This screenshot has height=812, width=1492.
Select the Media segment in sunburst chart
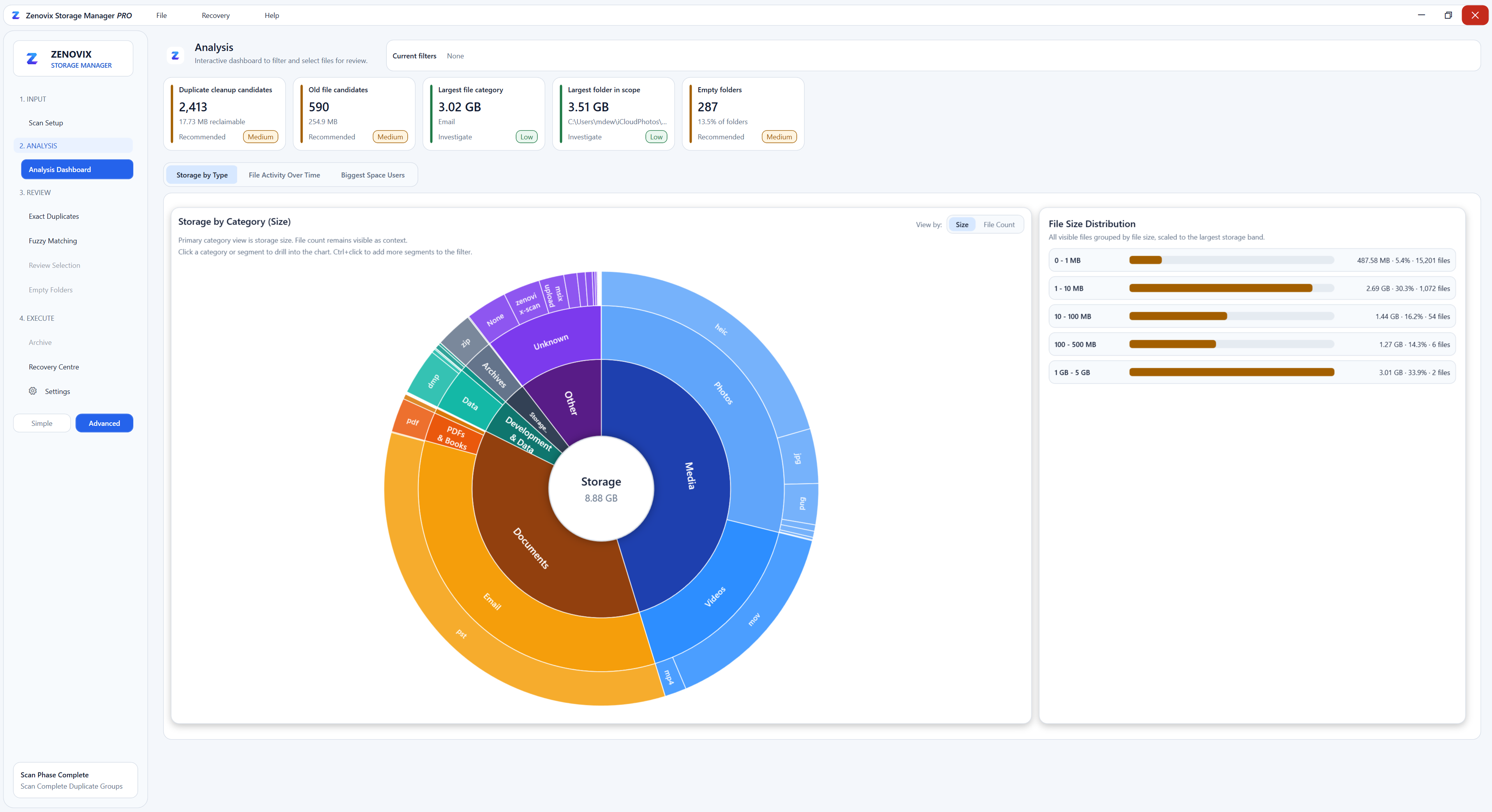coord(689,476)
